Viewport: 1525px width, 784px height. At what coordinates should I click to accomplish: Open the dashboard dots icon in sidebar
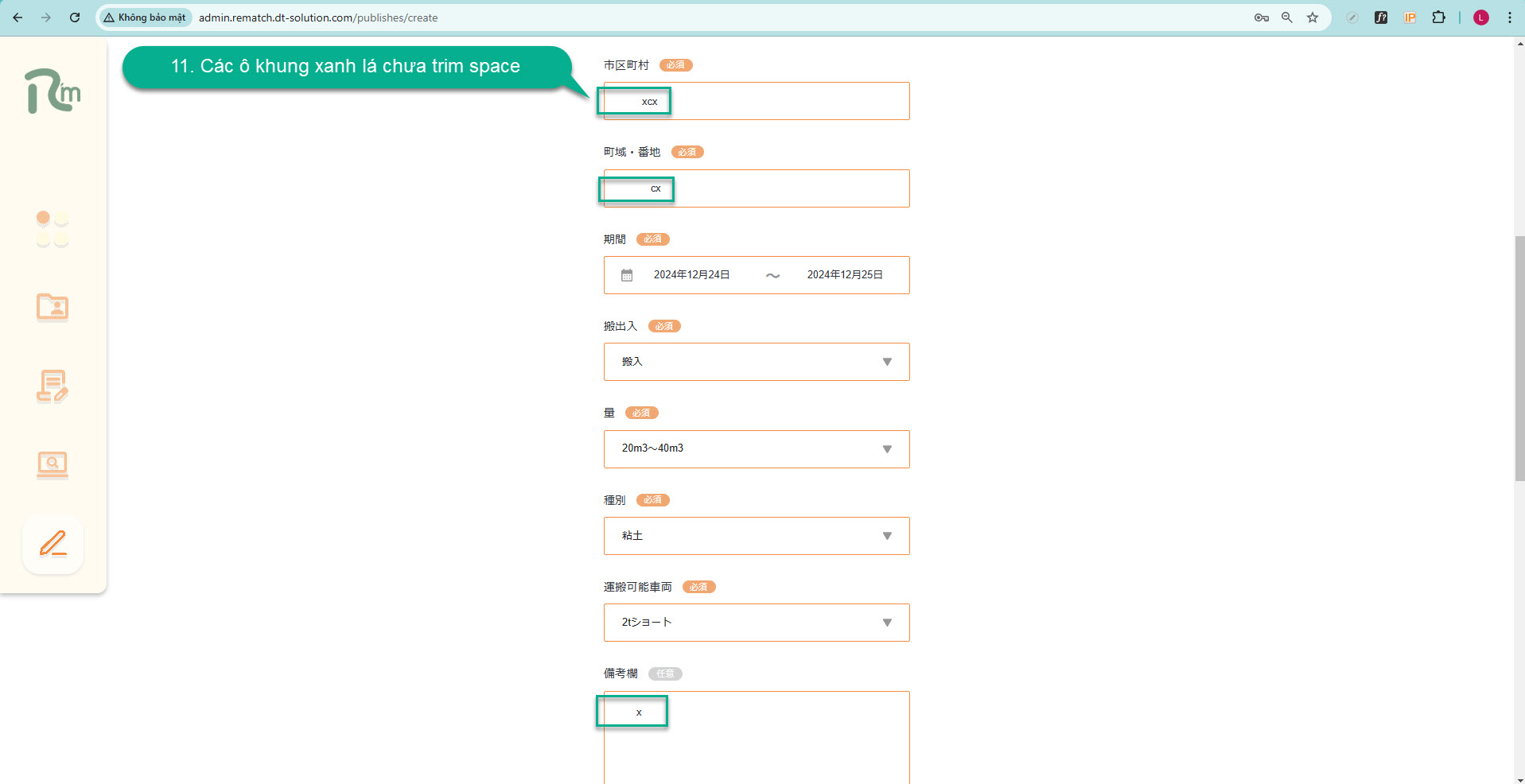click(53, 229)
